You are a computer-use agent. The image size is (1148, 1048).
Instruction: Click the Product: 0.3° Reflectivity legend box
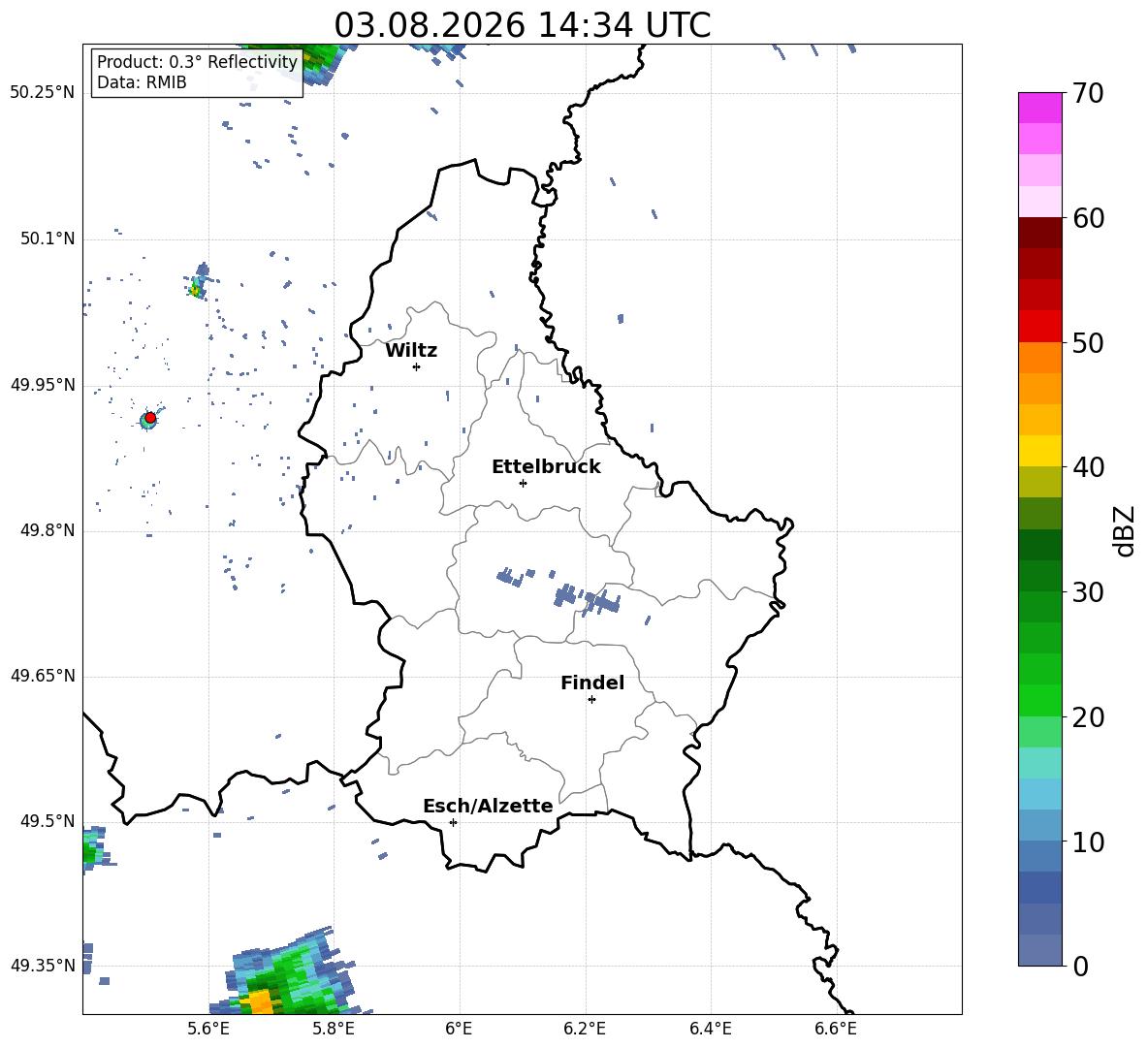[197, 73]
